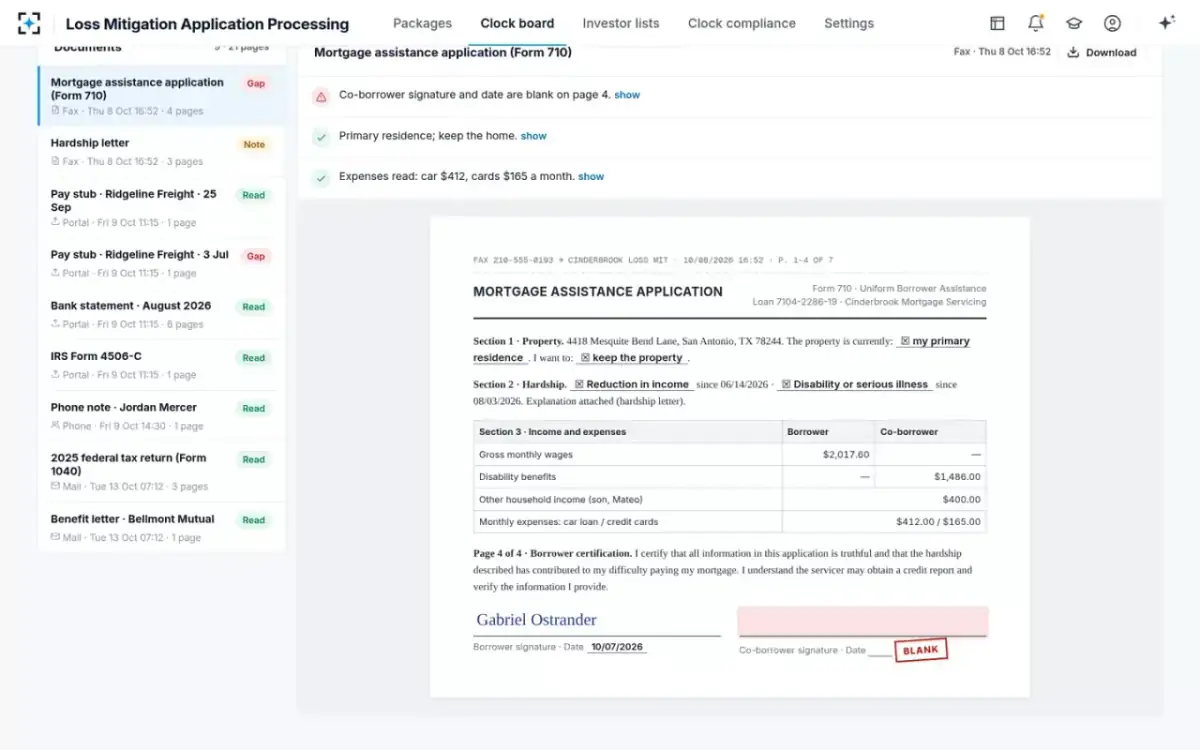Click check icon beside Expenses read finding
Image resolution: width=1200 pixels, height=750 pixels.
pos(321,178)
